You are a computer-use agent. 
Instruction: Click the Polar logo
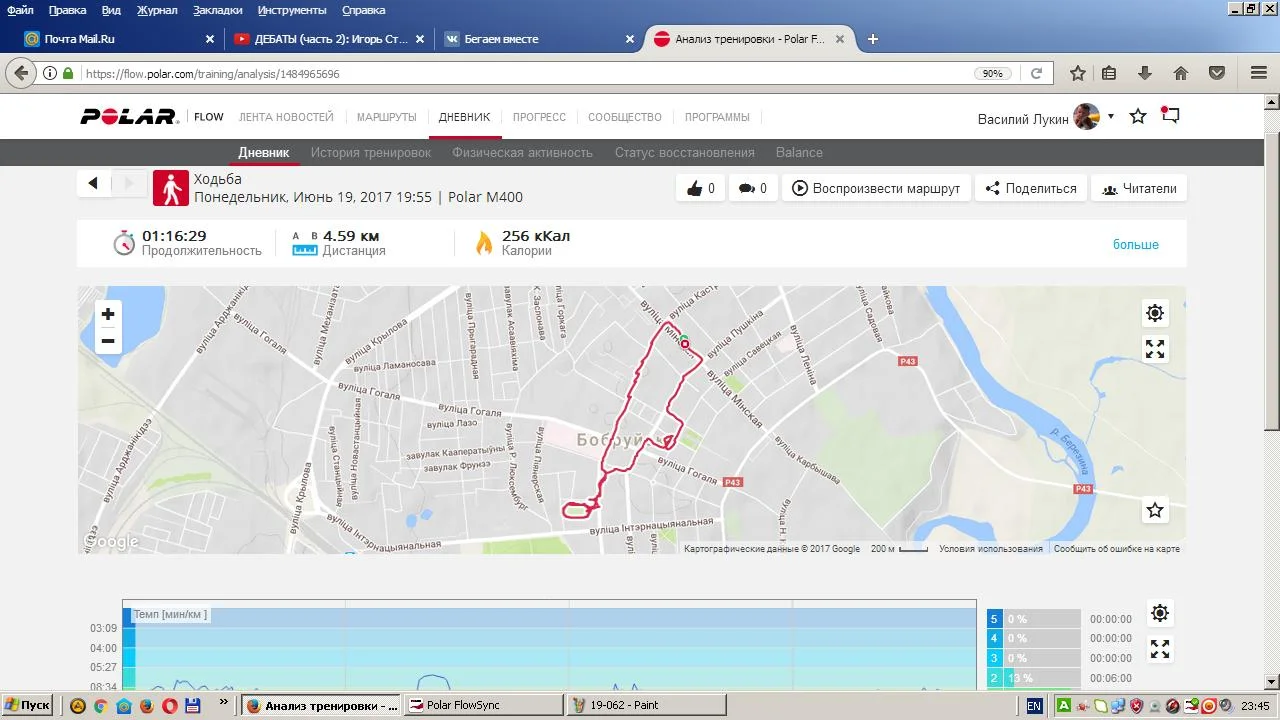tap(129, 117)
